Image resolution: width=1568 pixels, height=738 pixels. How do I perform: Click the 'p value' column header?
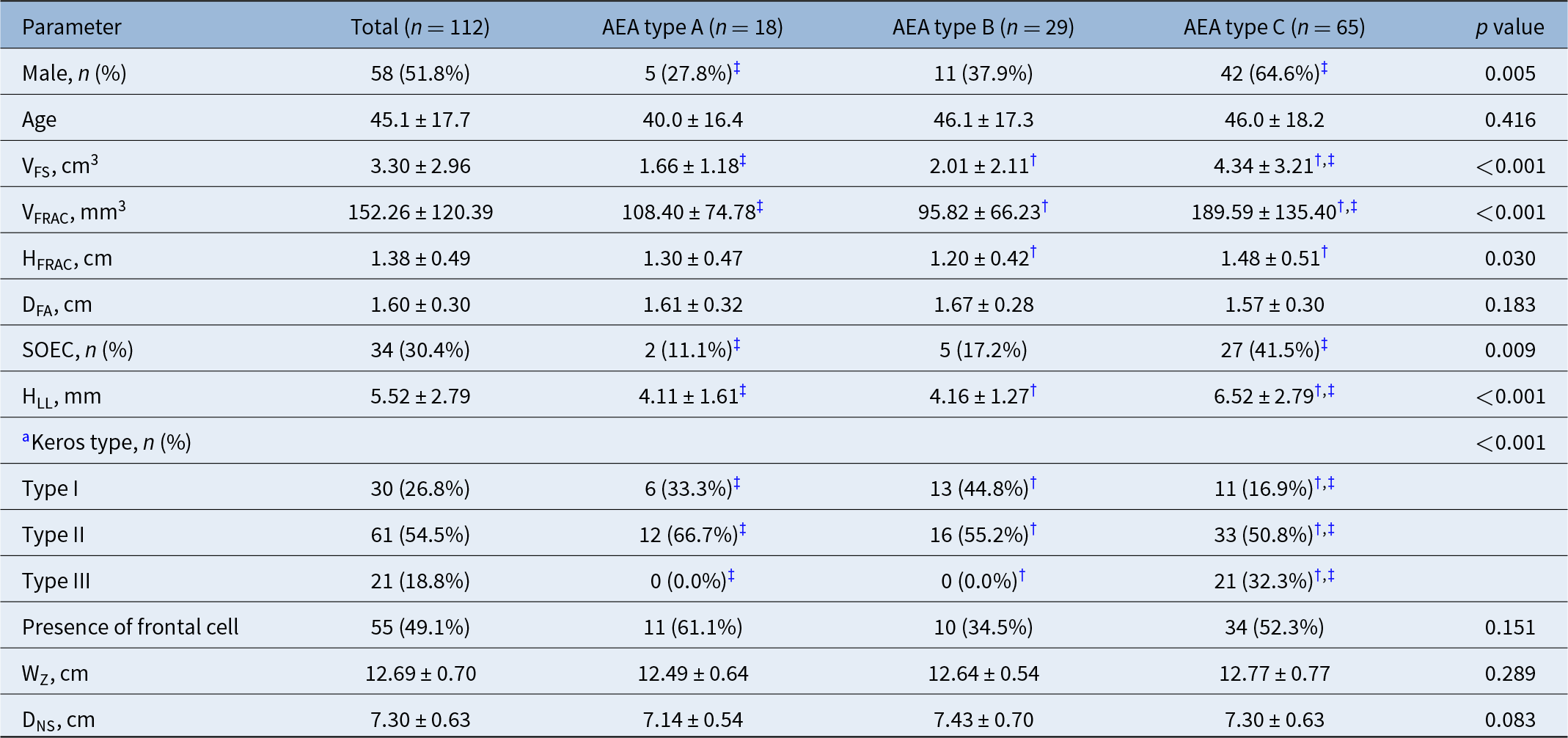click(x=1509, y=27)
